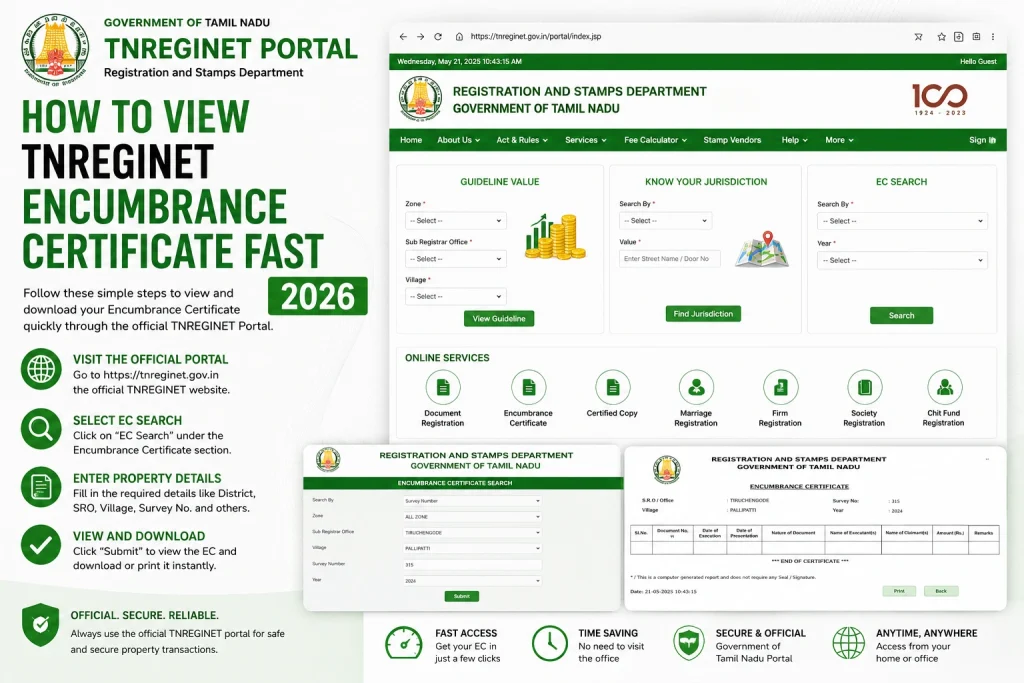
Task: Click Home in the green navigation bar
Action: click(411, 140)
